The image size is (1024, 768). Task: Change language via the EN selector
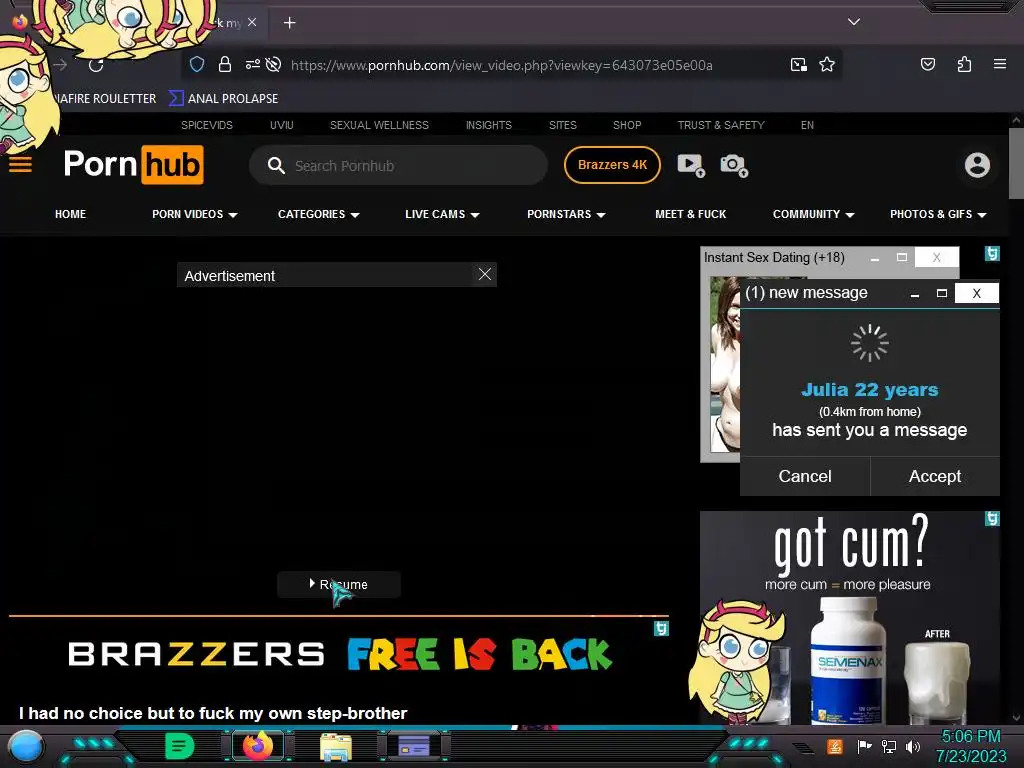click(x=807, y=125)
